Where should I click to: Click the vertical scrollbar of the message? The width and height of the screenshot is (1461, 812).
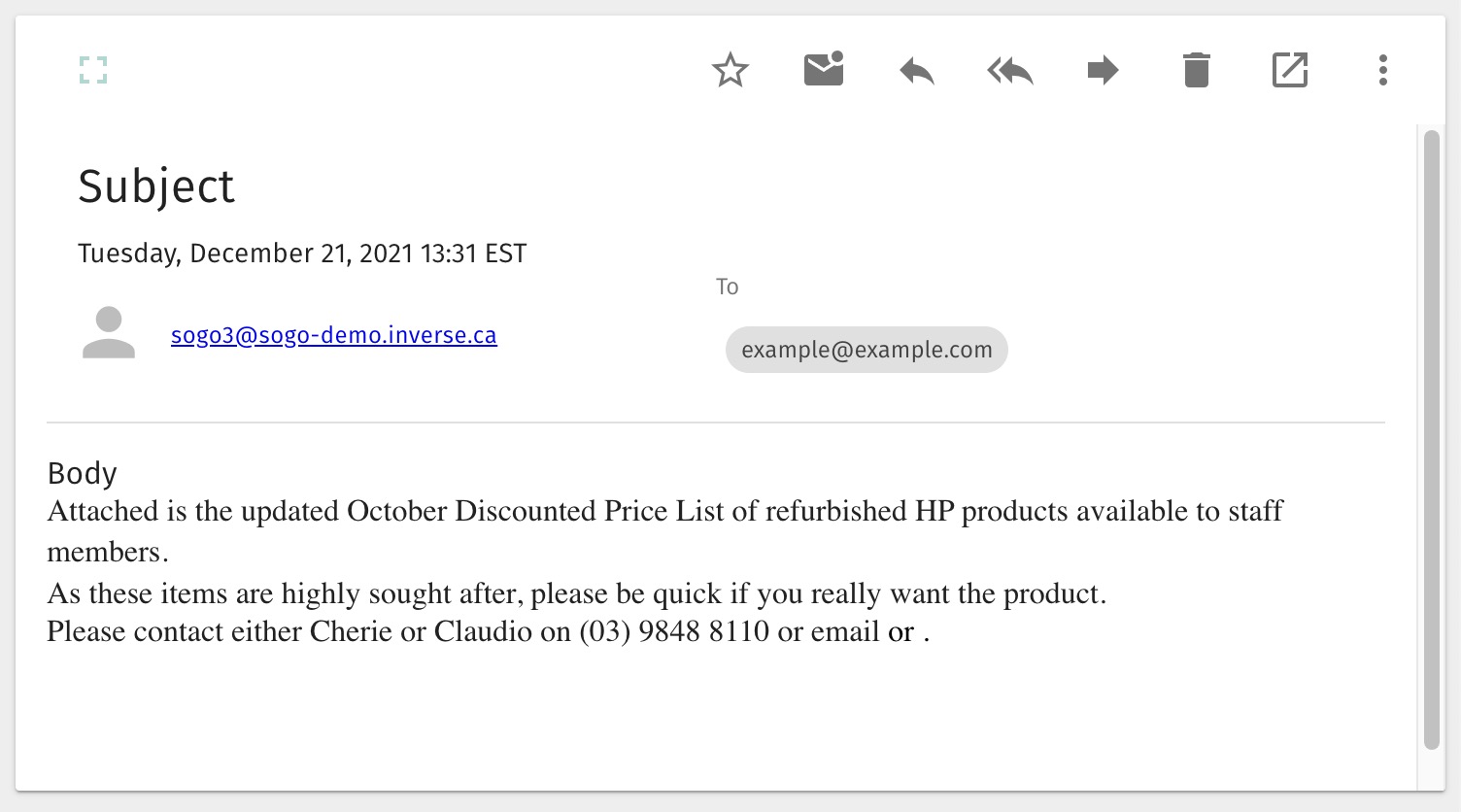tap(1431, 437)
